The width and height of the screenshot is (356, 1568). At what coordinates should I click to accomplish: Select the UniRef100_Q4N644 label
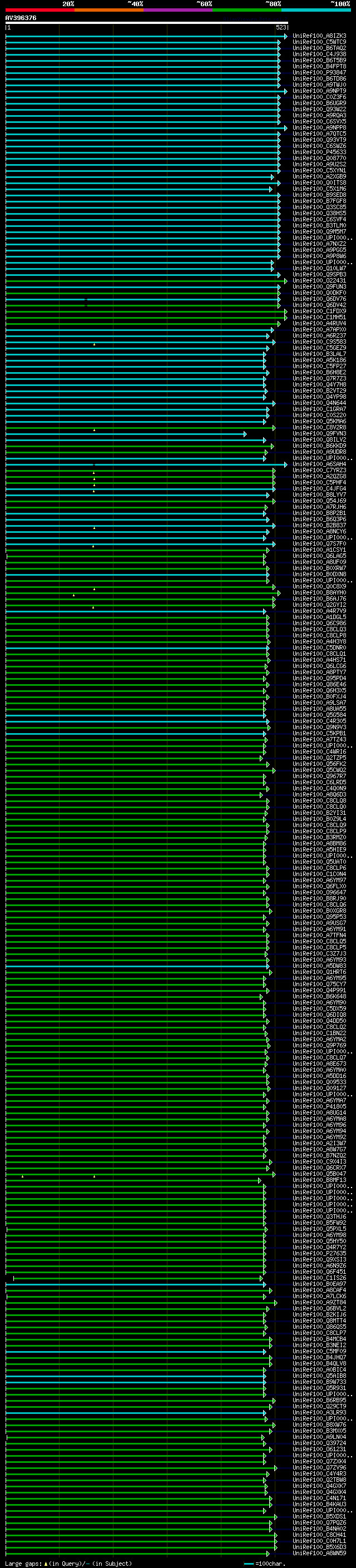click(319, 403)
